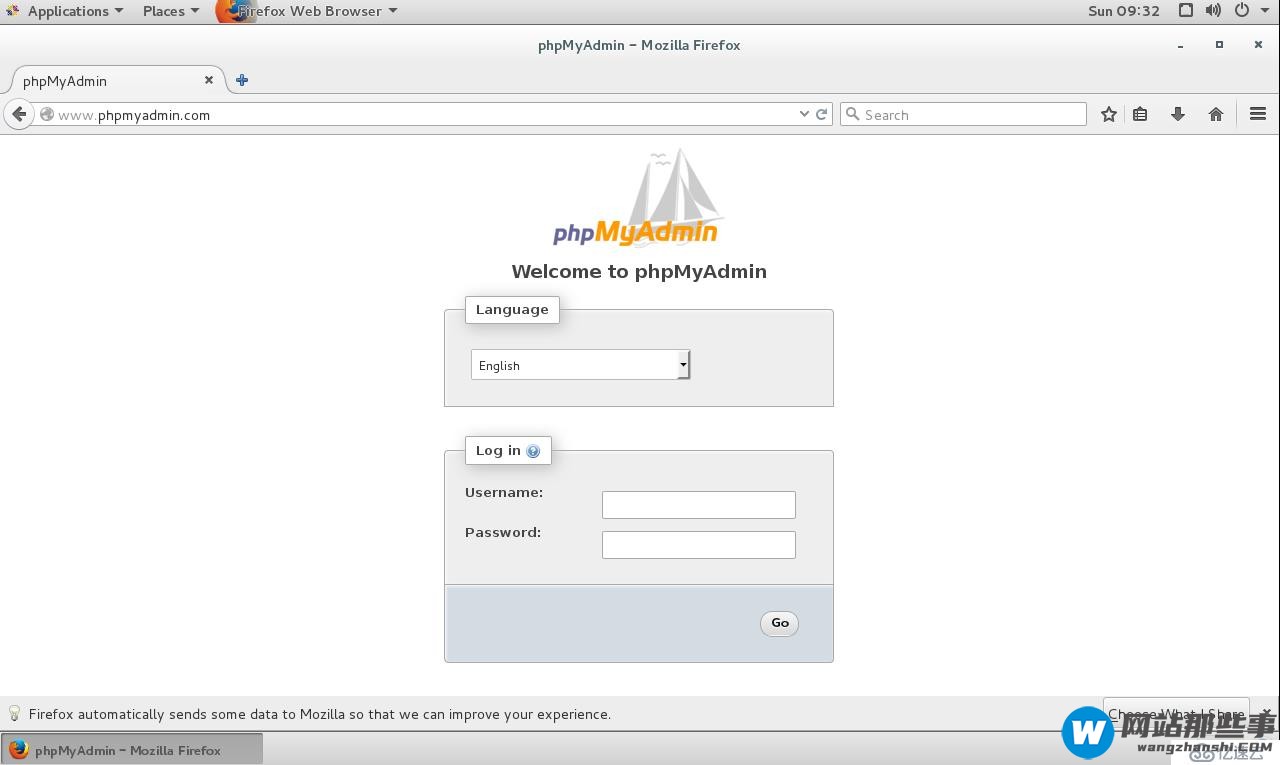Open the English language dropdown
Viewport: 1280px width, 765px height.
tap(581, 365)
